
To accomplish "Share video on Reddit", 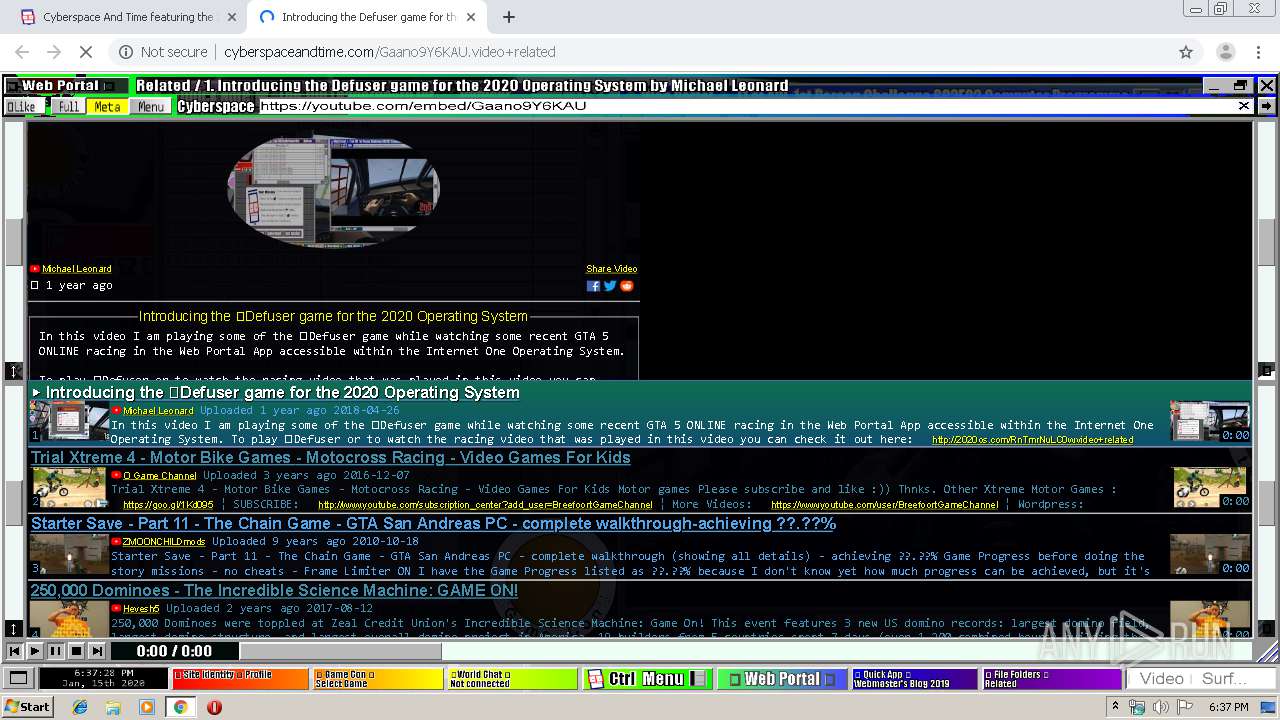I will pyautogui.click(x=627, y=286).
